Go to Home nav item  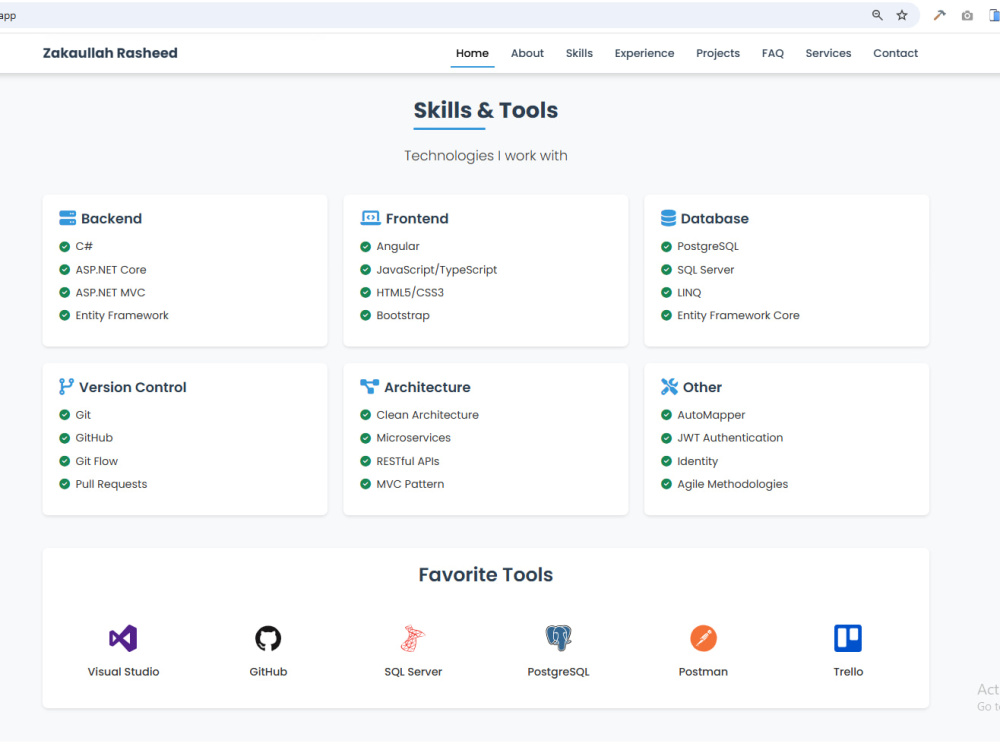(472, 54)
